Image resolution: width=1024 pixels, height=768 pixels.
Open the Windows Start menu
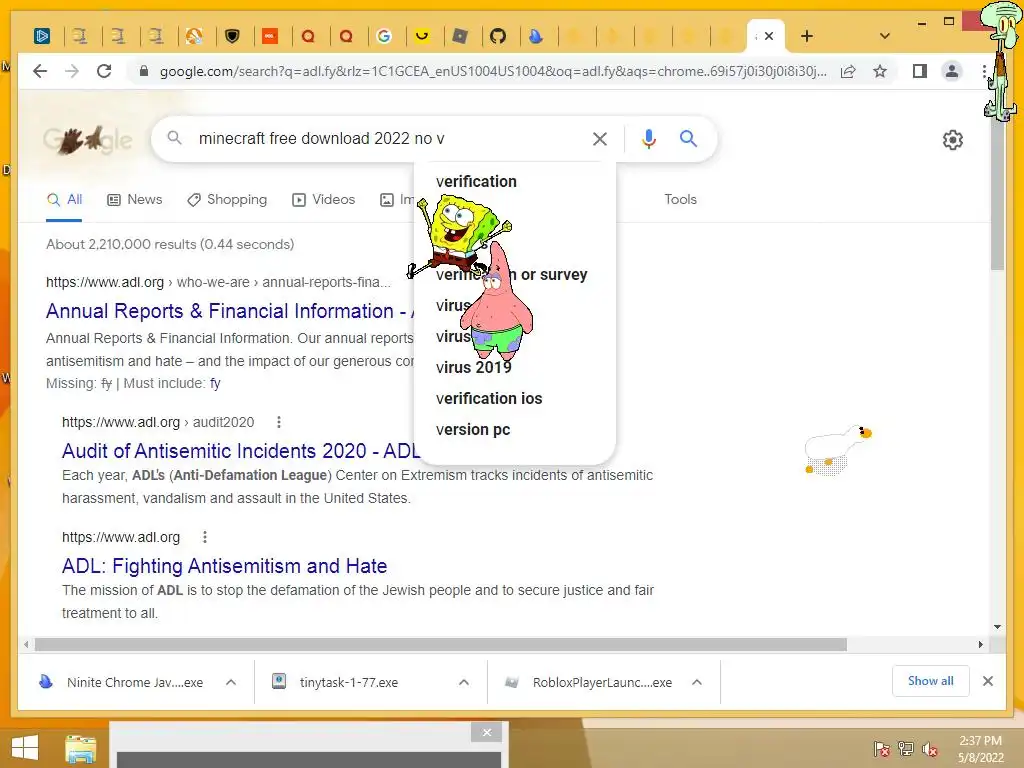click(x=25, y=748)
